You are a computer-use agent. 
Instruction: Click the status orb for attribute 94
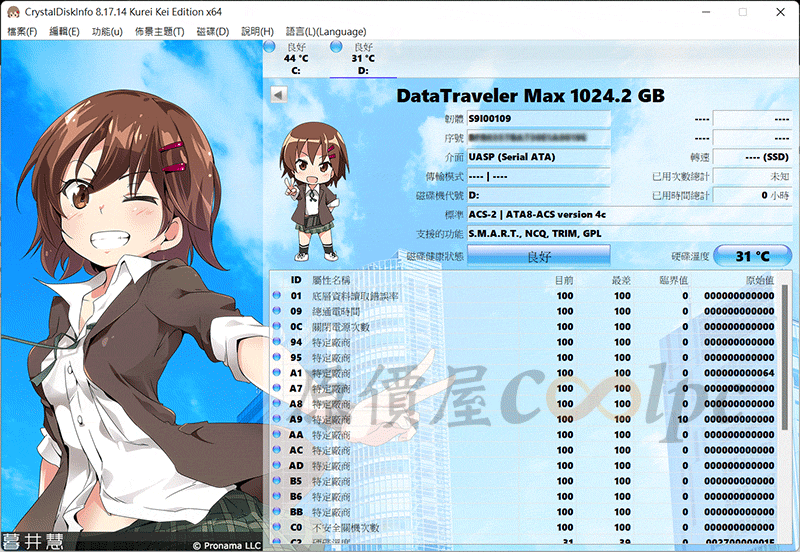point(277,341)
